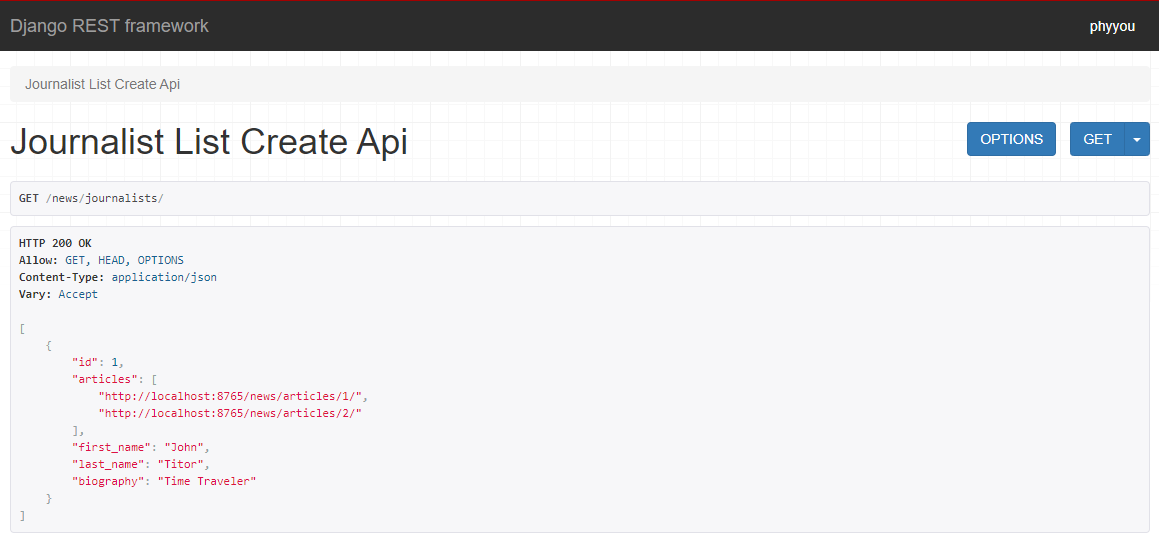1159x545 pixels.
Task: Click the "last_name" Titor entry
Action: [x=140, y=464]
